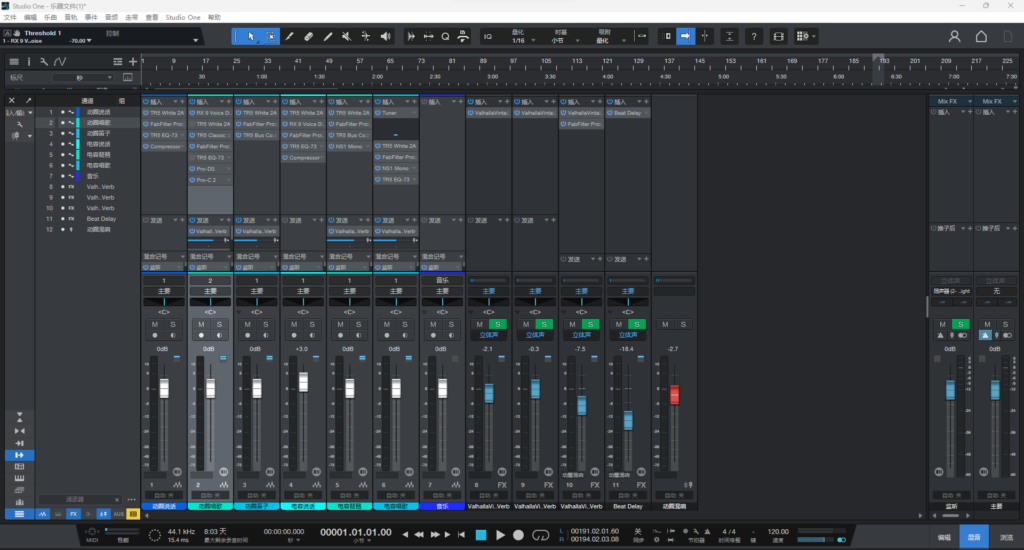Select the Eraser tool
Viewport: 1024px width, 550px height.
pos(309,37)
